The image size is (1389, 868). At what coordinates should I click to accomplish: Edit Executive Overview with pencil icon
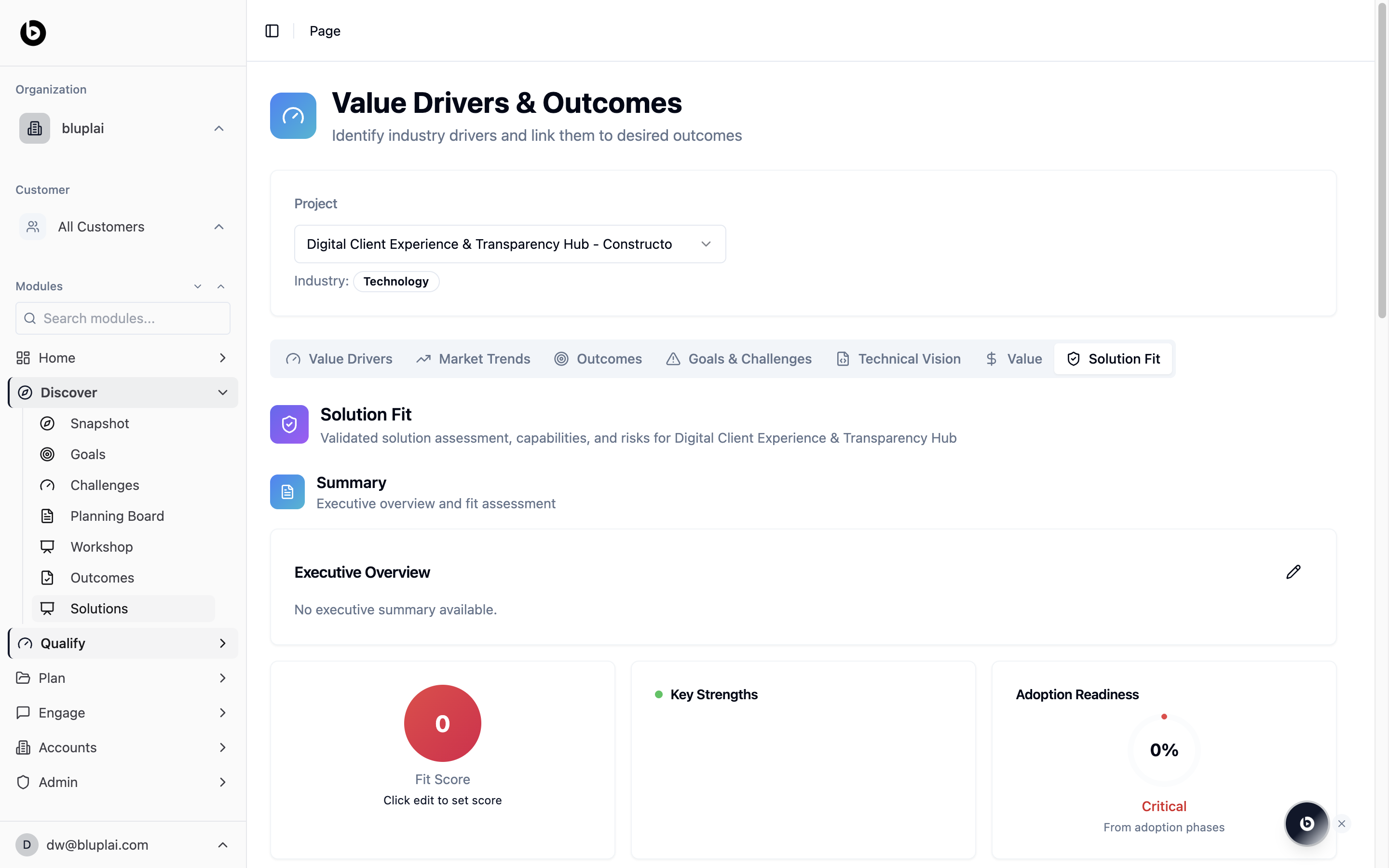[1293, 572]
